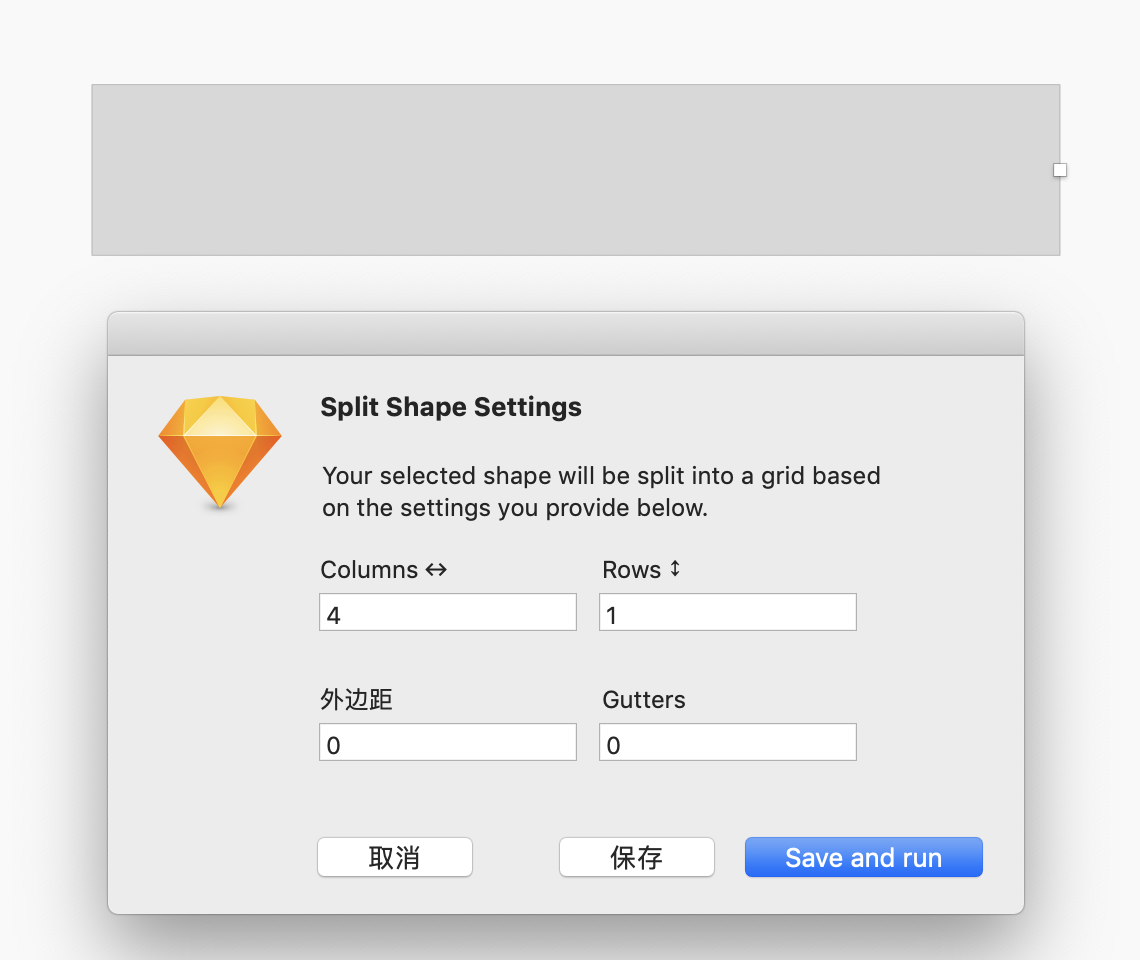1140x960 pixels.
Task: Focus the 外边距 margin input field
Action: [x=448, y=742]
